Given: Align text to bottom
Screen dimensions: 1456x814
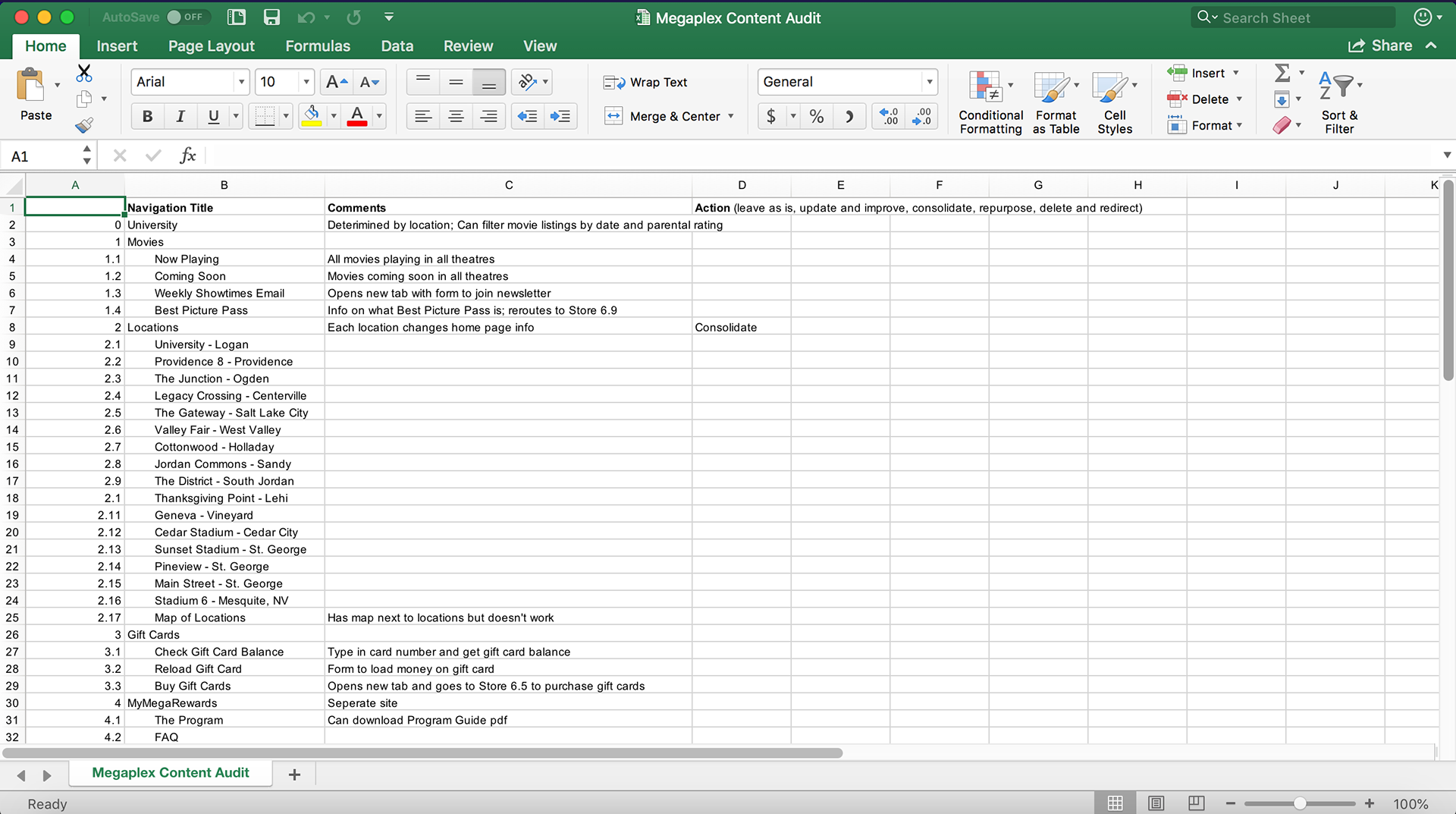Looking at the screenshot, I should point(489,82).
